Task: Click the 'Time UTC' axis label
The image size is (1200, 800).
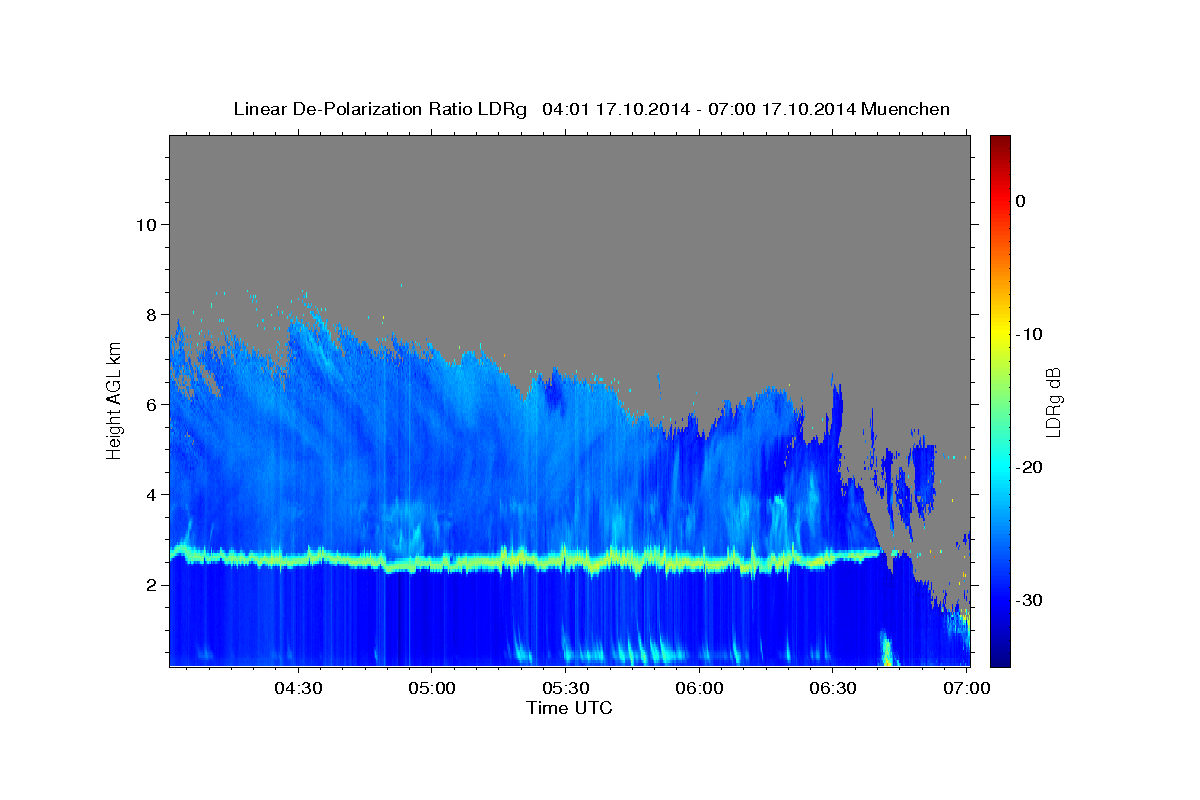Action: [x=569, y=708]
